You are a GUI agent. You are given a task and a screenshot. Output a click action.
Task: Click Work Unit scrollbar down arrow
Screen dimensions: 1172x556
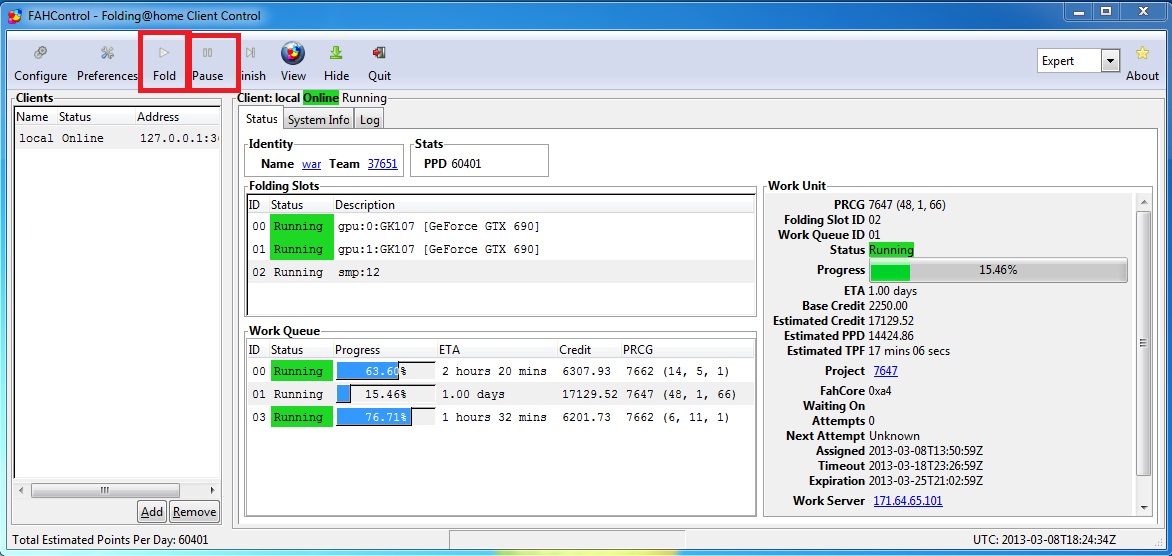click(1143, 507)
